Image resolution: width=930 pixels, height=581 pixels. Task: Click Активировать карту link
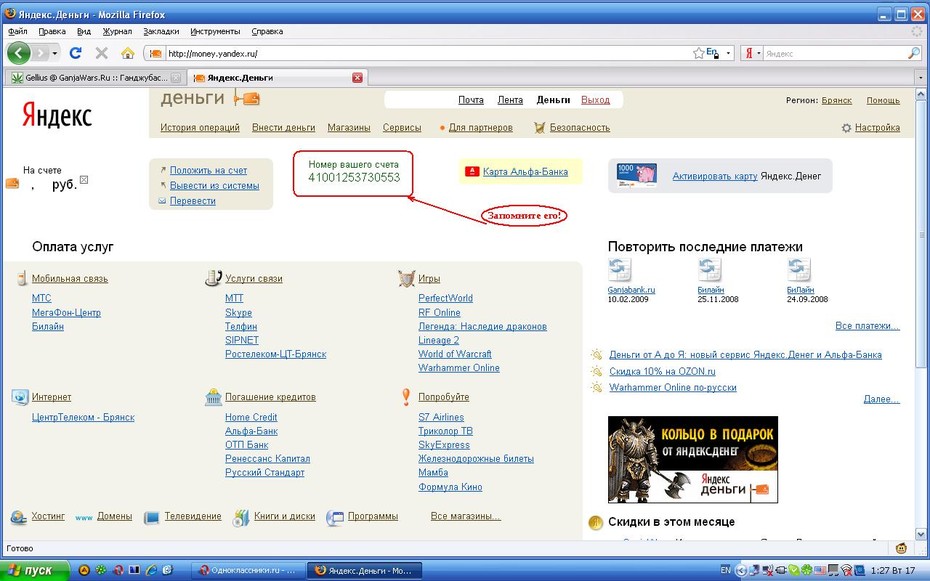715,176
